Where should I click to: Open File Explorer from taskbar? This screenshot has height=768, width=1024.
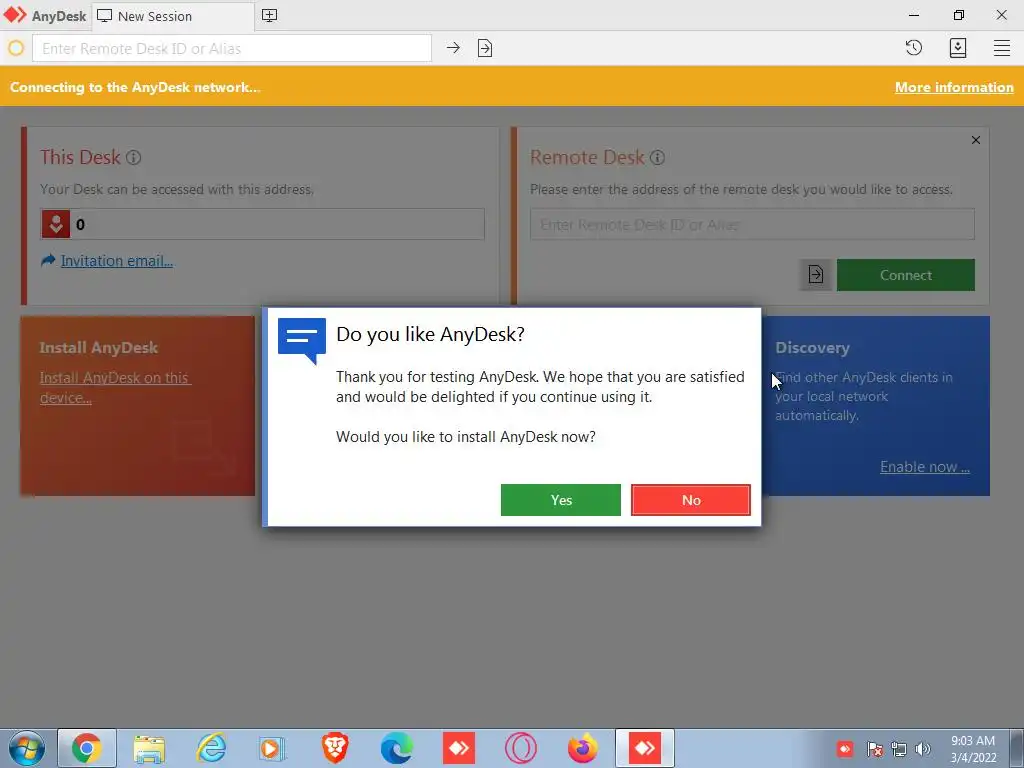tap(150, 748)
